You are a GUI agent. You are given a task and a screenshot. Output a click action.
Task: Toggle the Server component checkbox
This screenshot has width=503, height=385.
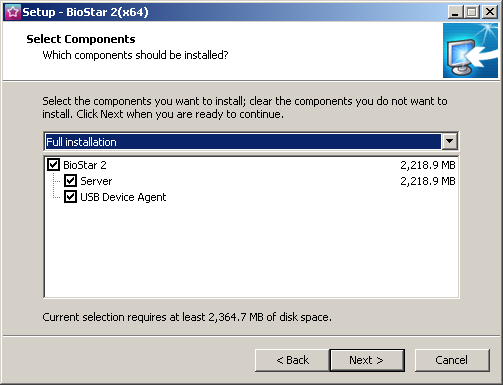[x=70, y=181]
